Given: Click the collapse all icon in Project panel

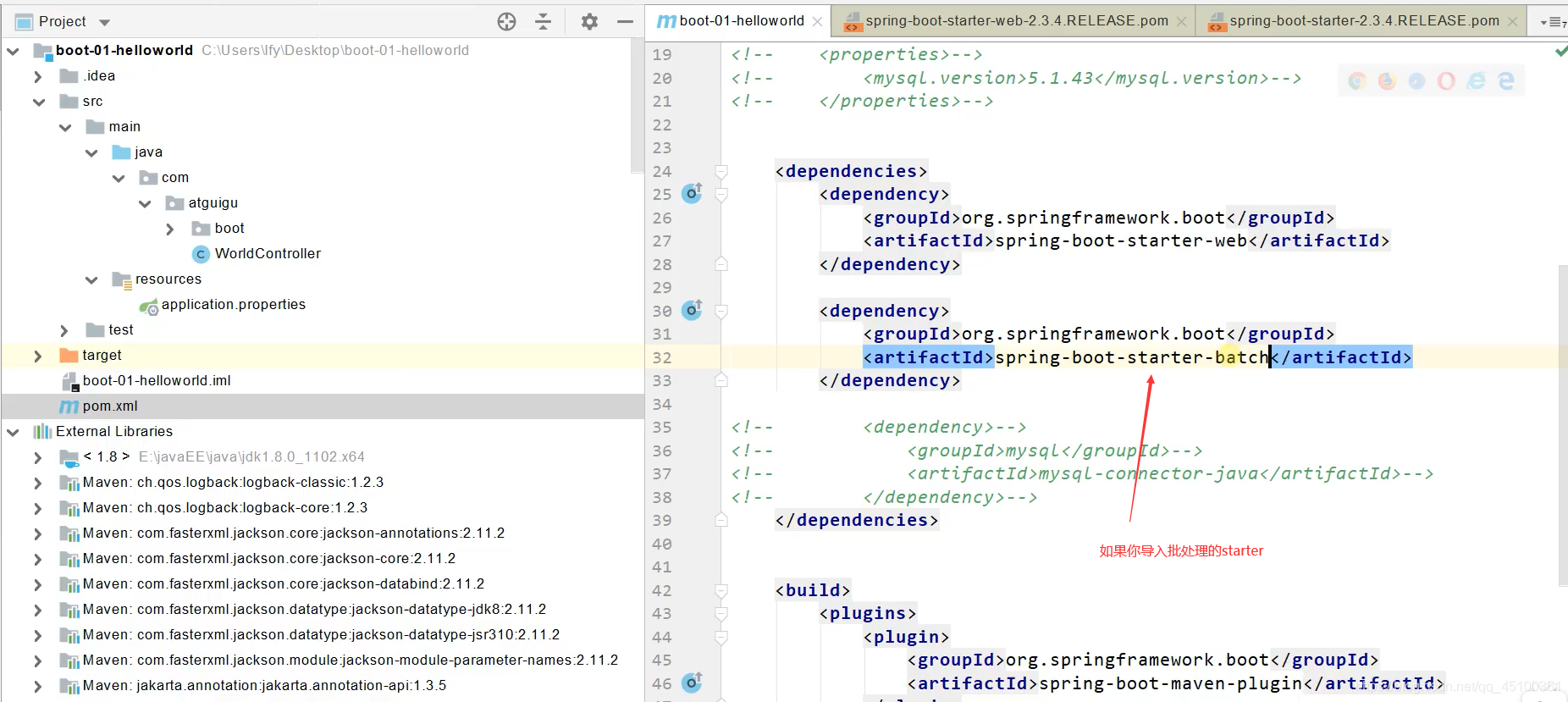Looking at the screenshot, I should [544, 22].
